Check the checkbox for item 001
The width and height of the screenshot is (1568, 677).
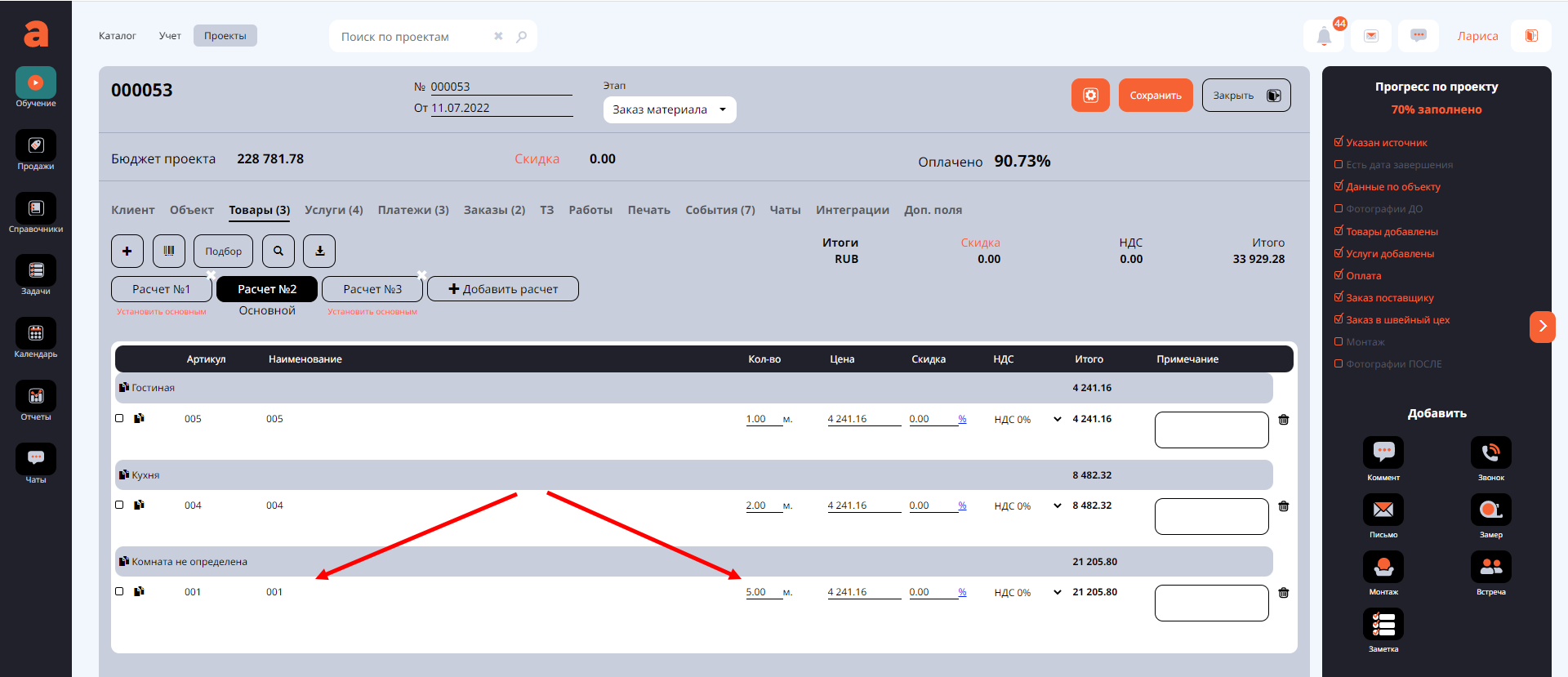coord(120,591)
